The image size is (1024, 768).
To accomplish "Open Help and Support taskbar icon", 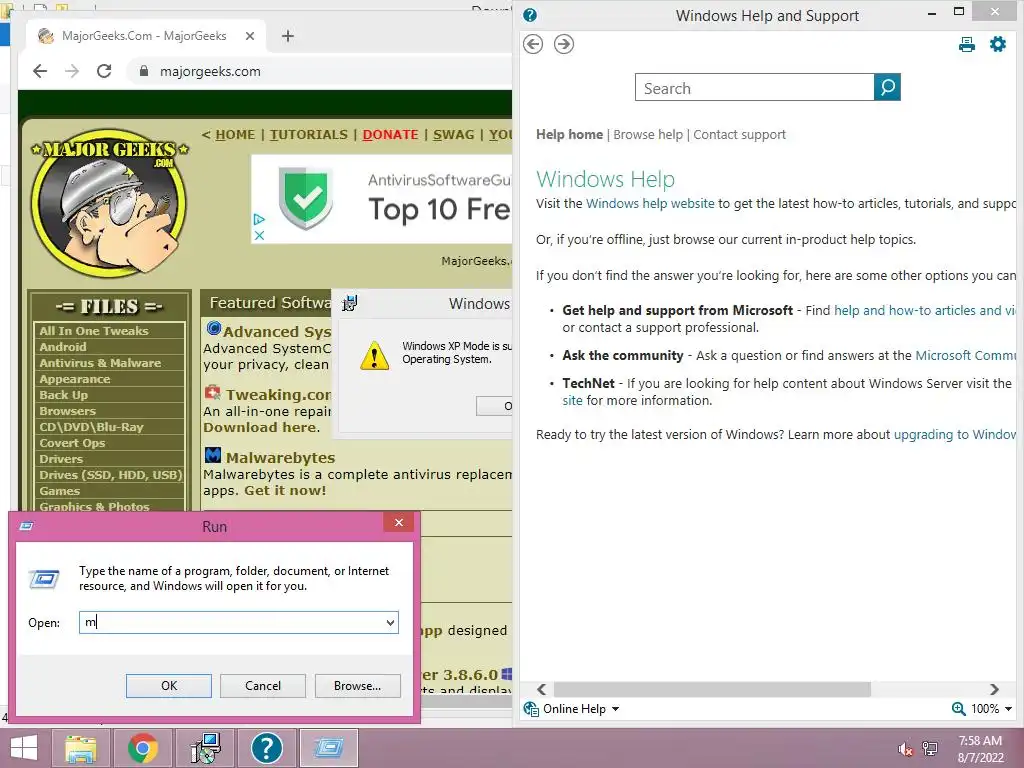I will coord(266,748).
